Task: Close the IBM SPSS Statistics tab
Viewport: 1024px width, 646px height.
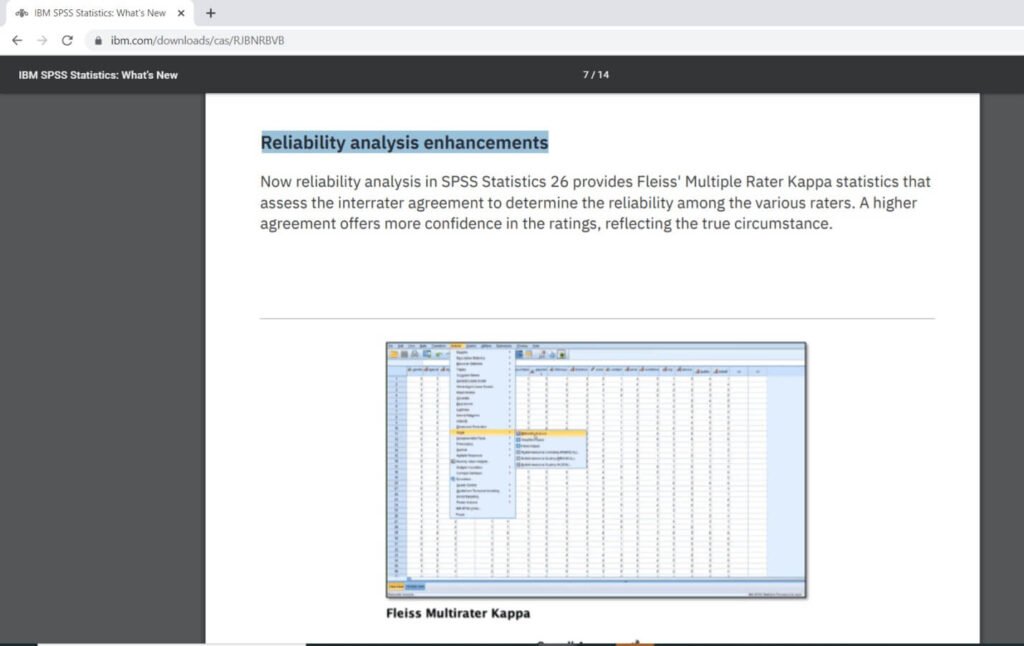Action: 181,13
